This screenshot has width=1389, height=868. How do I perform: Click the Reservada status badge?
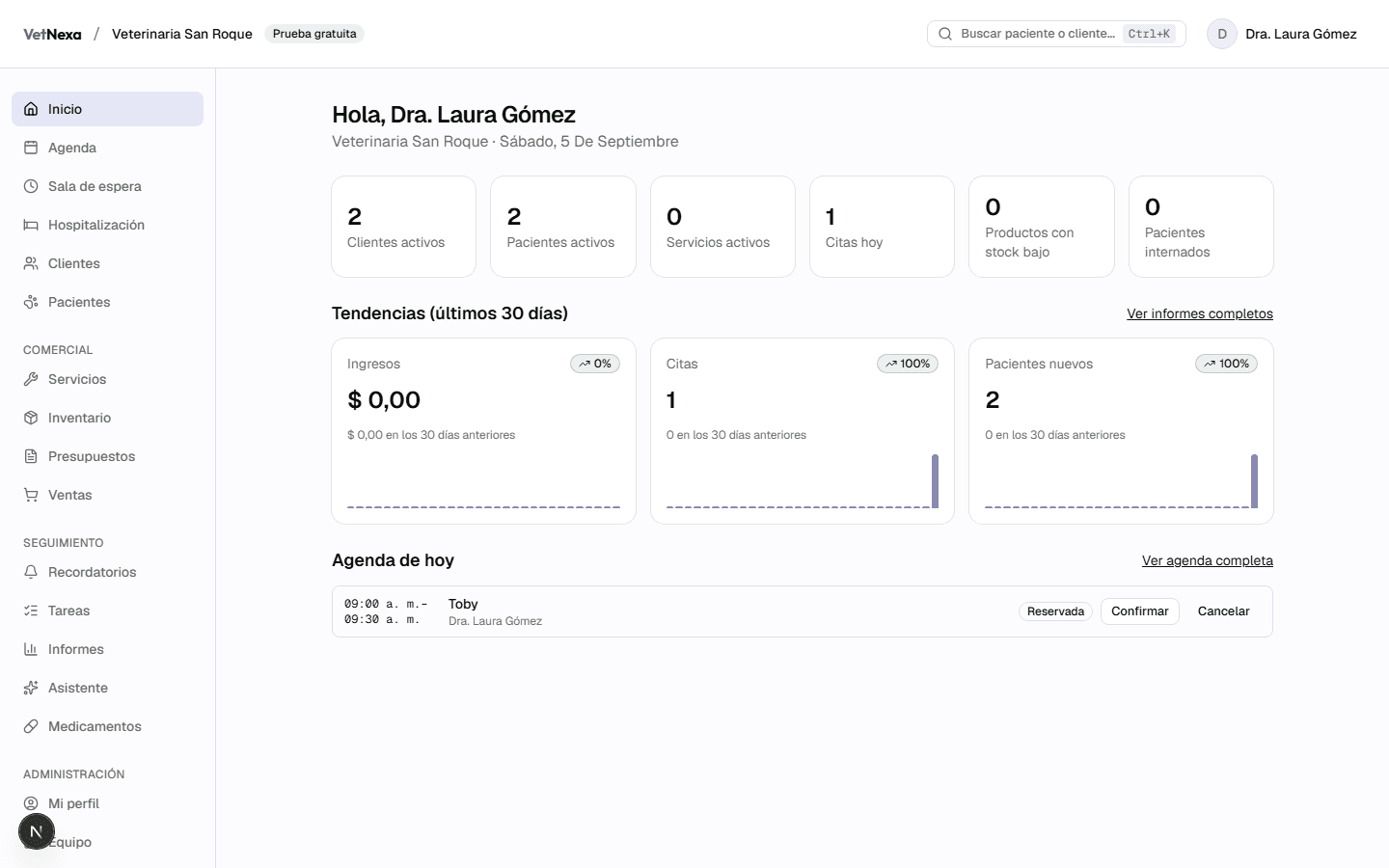point(1055,611)
